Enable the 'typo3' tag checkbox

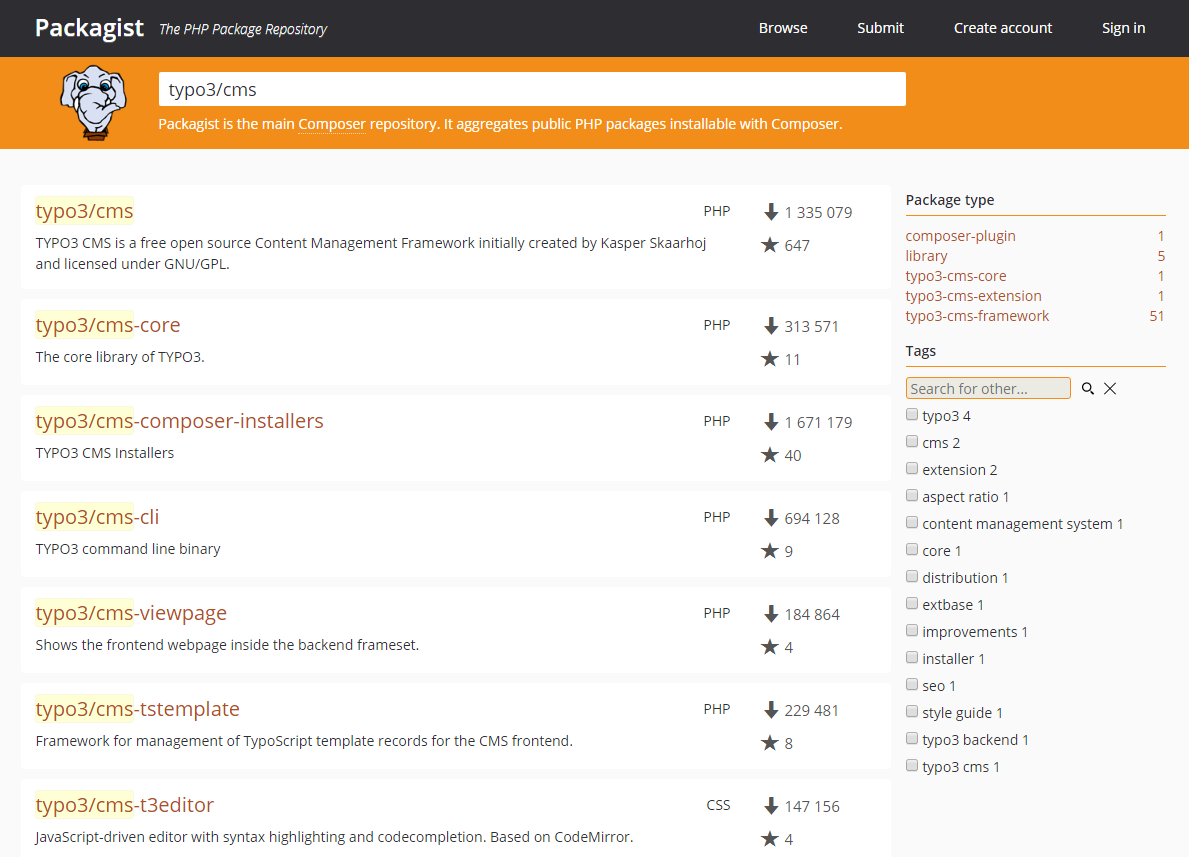point(912,415)
